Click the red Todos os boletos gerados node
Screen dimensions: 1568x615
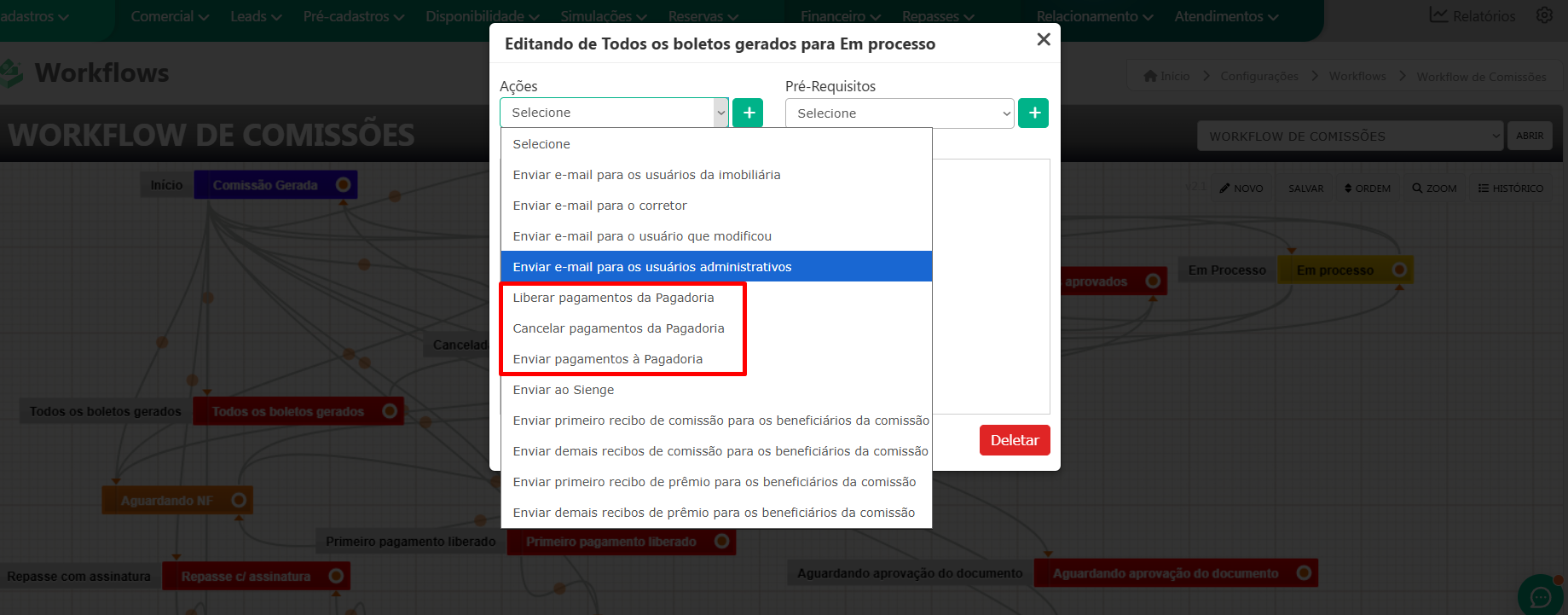click(298, 411)
